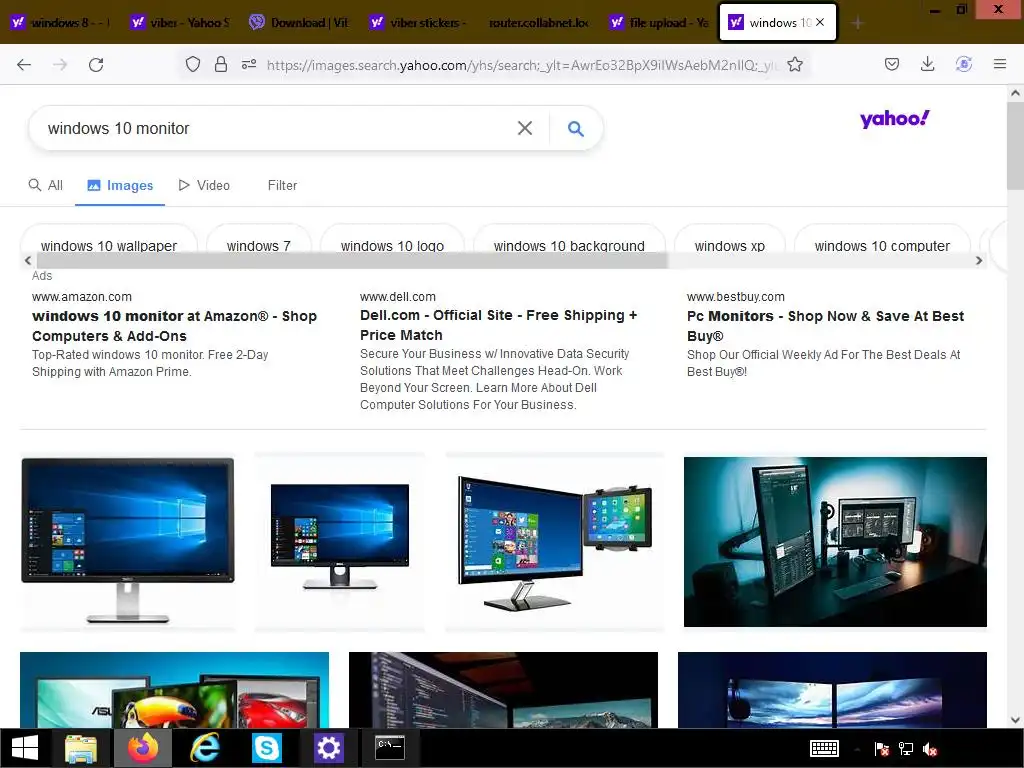
Task: Open the code-on-screen dark monitor image
Action: pyautogui.click(x=504, y=690)
